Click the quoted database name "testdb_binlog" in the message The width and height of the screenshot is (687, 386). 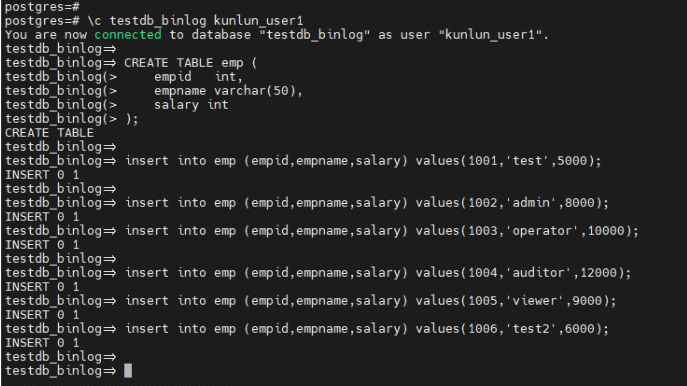coord(315,35)
